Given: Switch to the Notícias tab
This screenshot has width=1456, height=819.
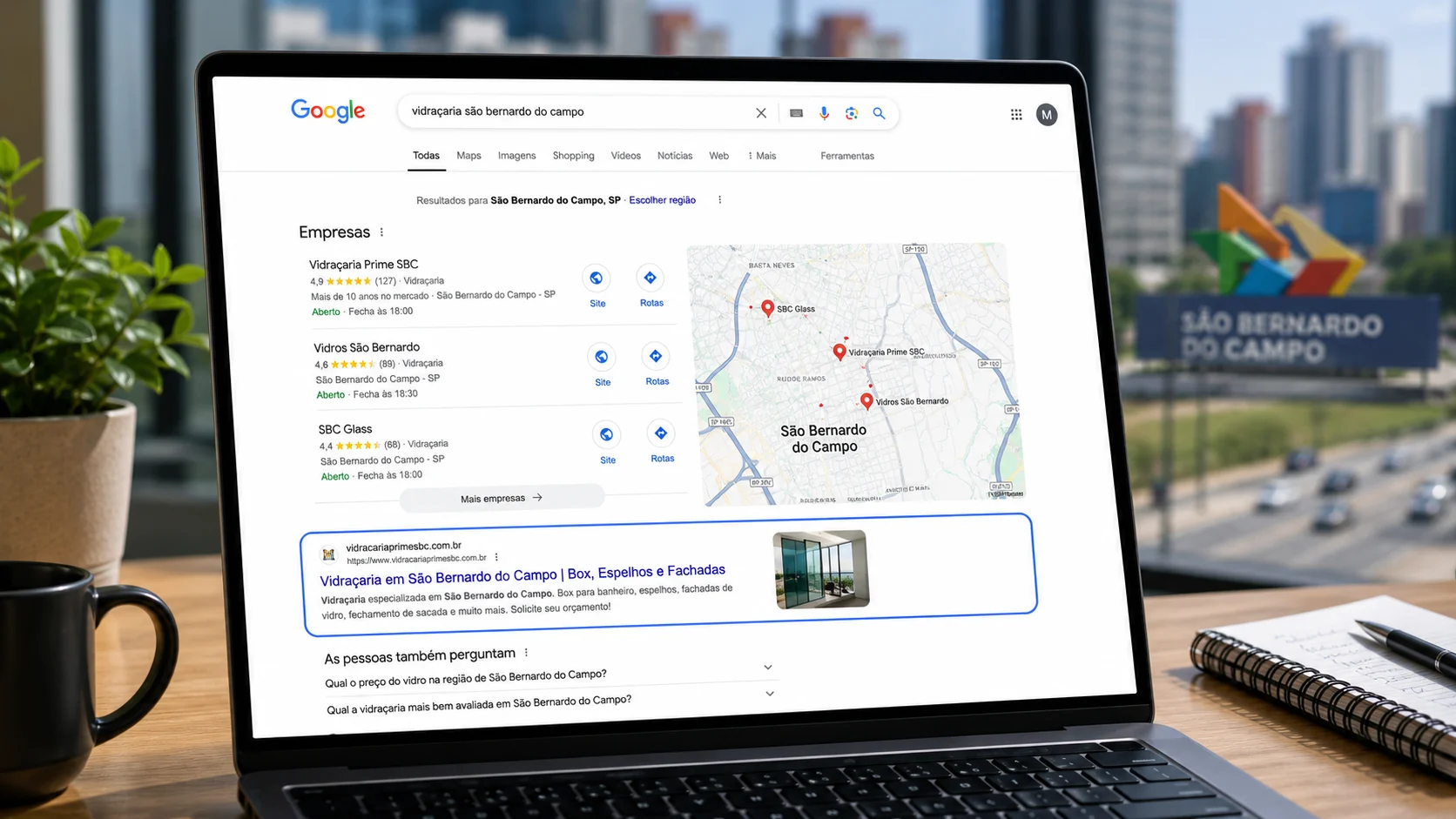Looking at the screenshot, I should click(x=675, y=156).
